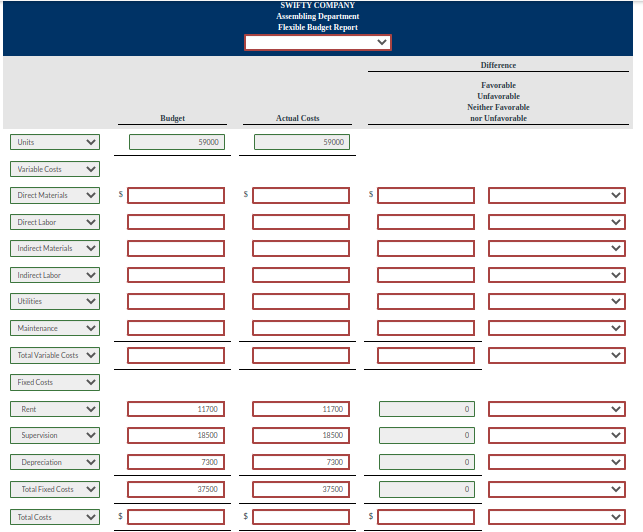Open the Supervision label dropdown
The image size is (643, 532).
(55, 435)
